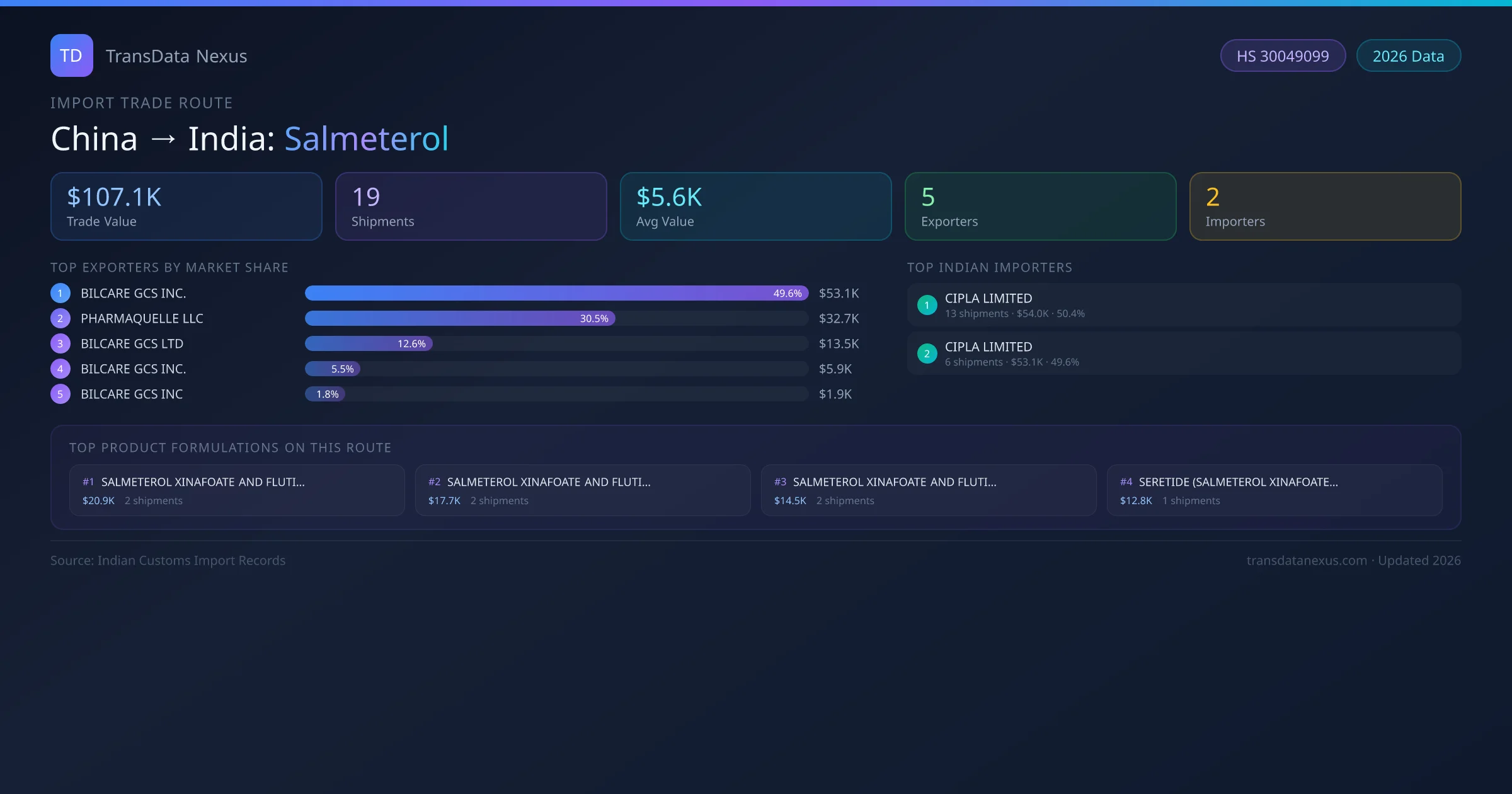Click rank 3 badge beside BILCARE GCS LTD

coord(60,343)
